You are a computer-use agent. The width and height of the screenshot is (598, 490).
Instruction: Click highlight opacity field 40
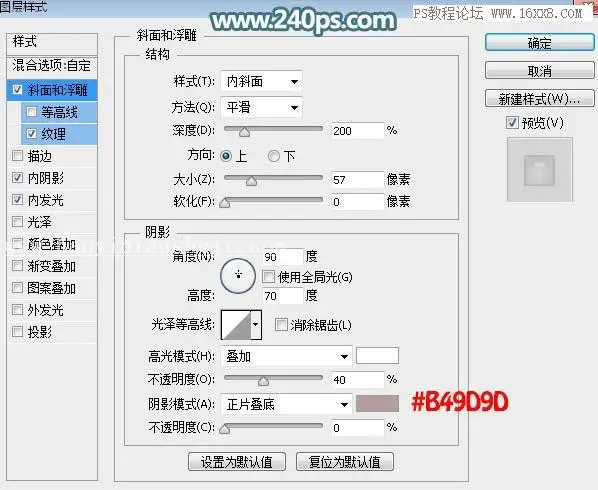[x=357, y=379]
